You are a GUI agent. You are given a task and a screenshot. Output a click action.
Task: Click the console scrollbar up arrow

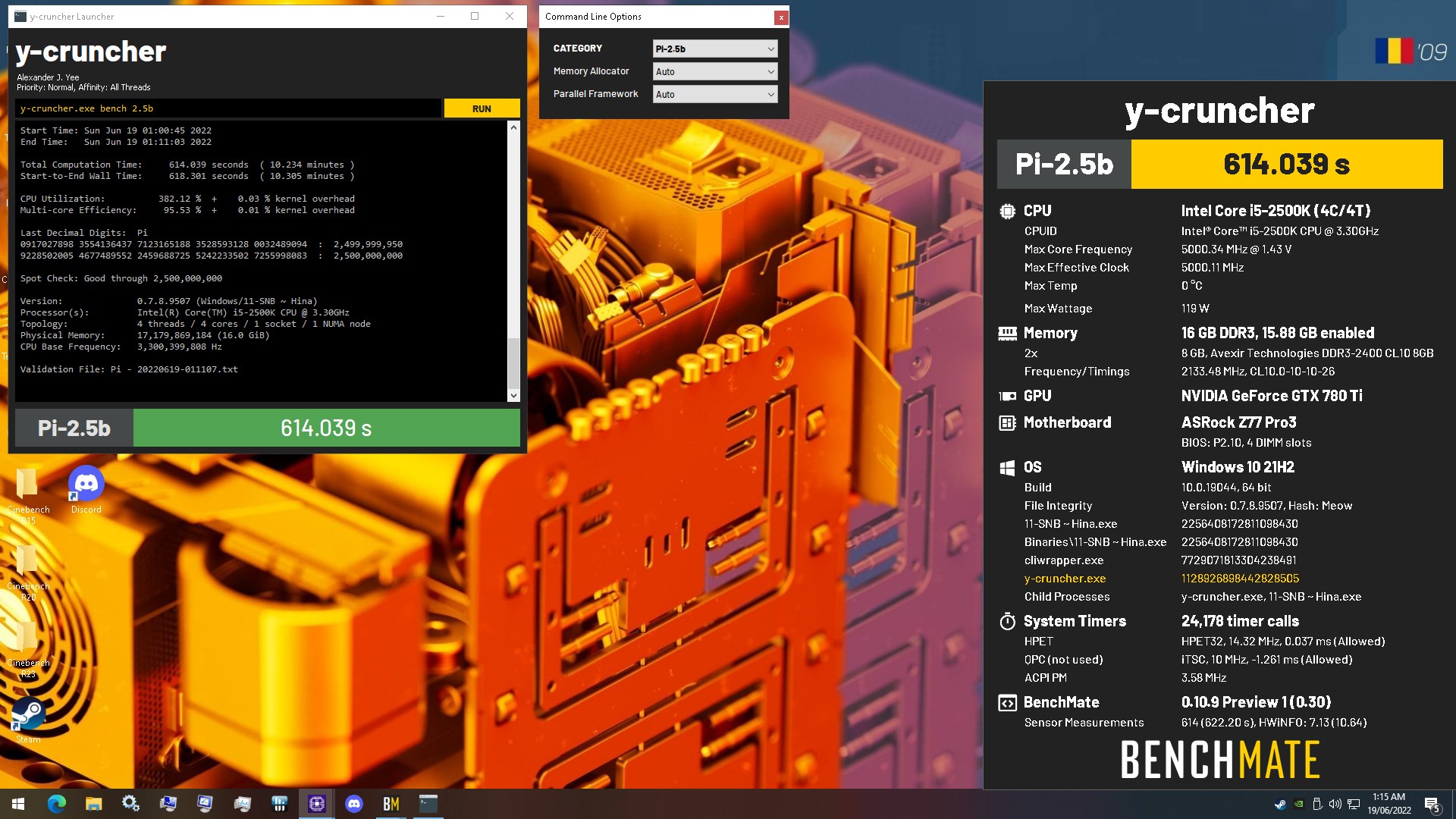click(x=513, y=127)
